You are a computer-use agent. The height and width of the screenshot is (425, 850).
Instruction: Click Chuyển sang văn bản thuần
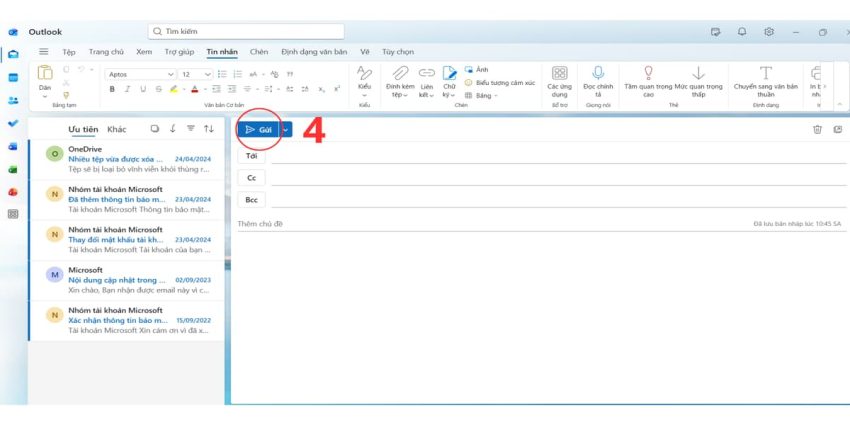coord(765,81)
